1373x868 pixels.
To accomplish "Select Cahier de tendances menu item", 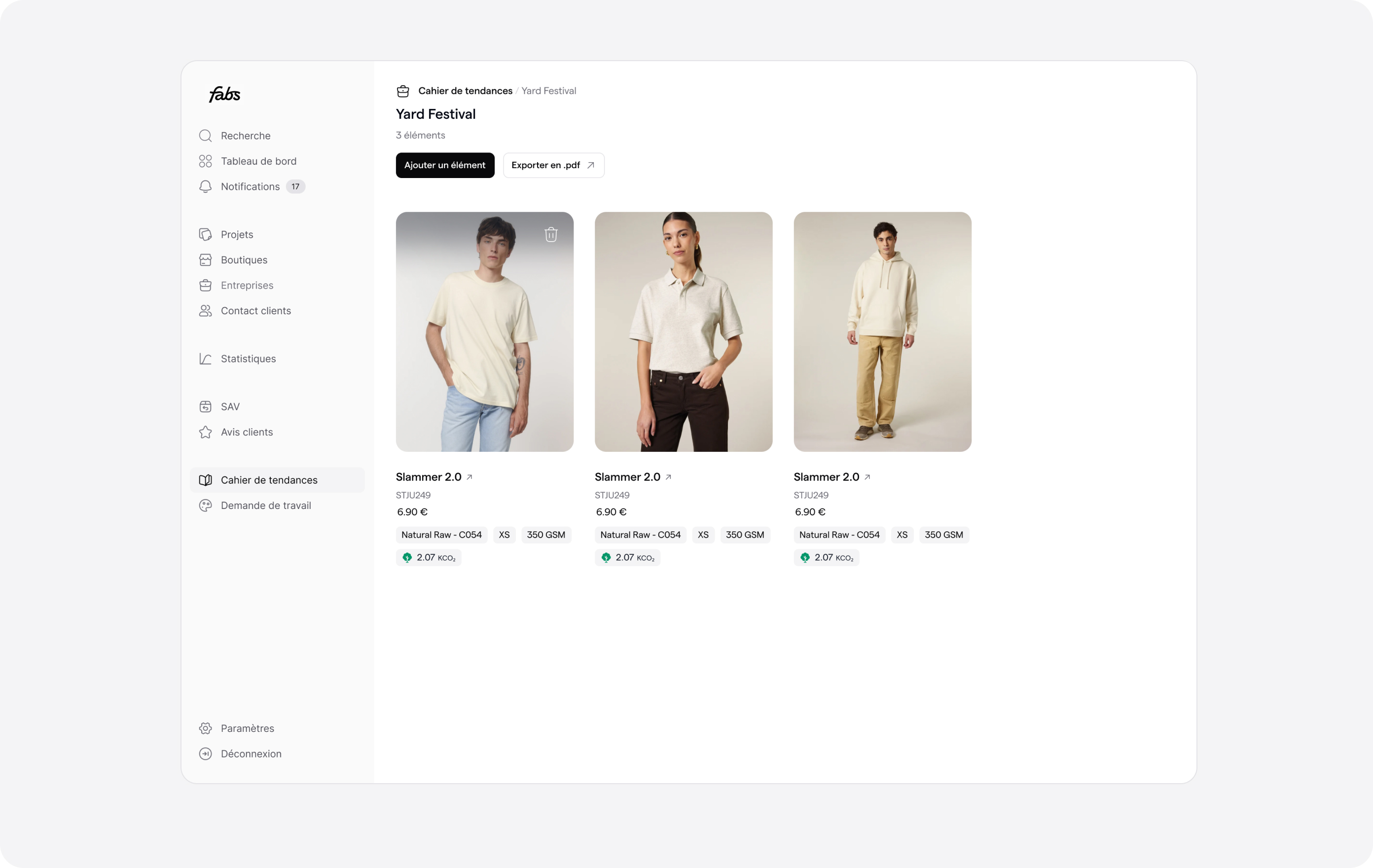I will click(x=269, y=480).
